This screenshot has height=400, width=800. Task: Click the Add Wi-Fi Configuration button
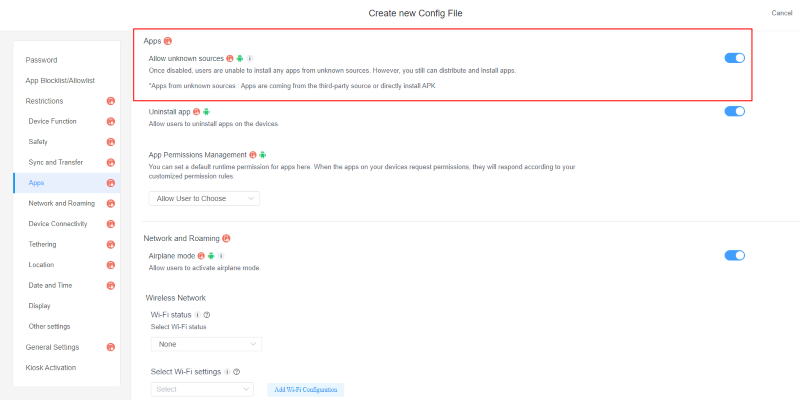305,389
